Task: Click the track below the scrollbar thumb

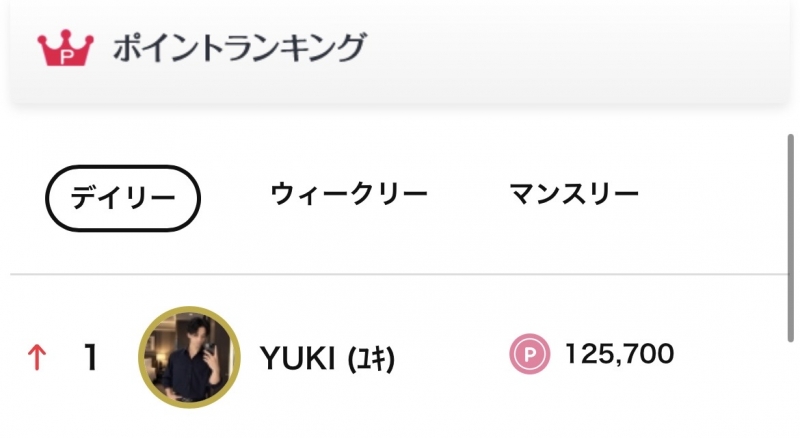Action: pos(790,388)
